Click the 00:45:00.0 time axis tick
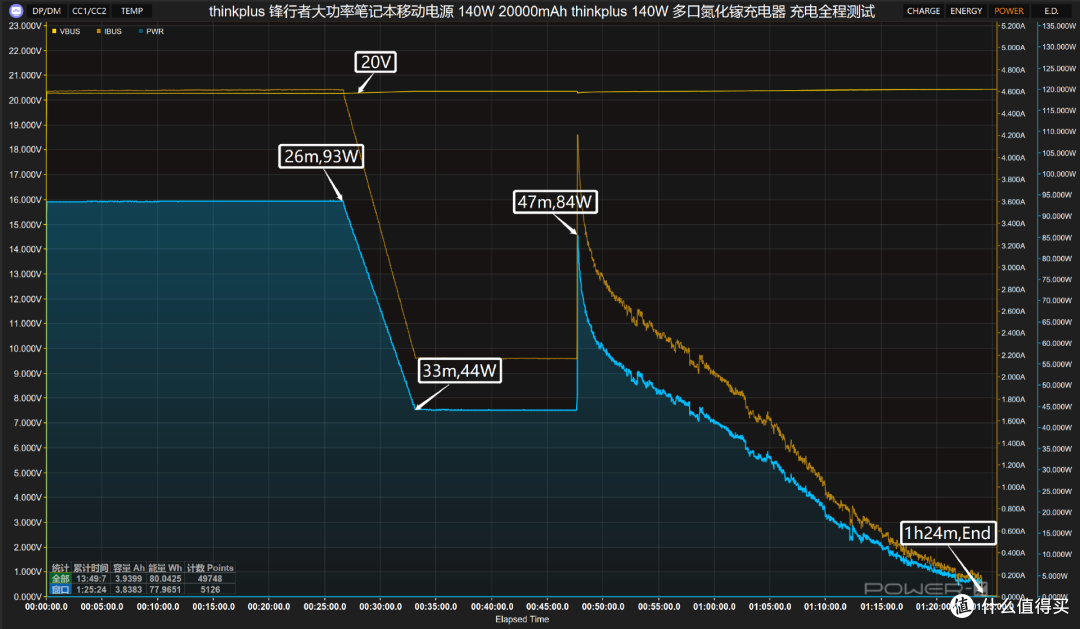 [548, 607]
